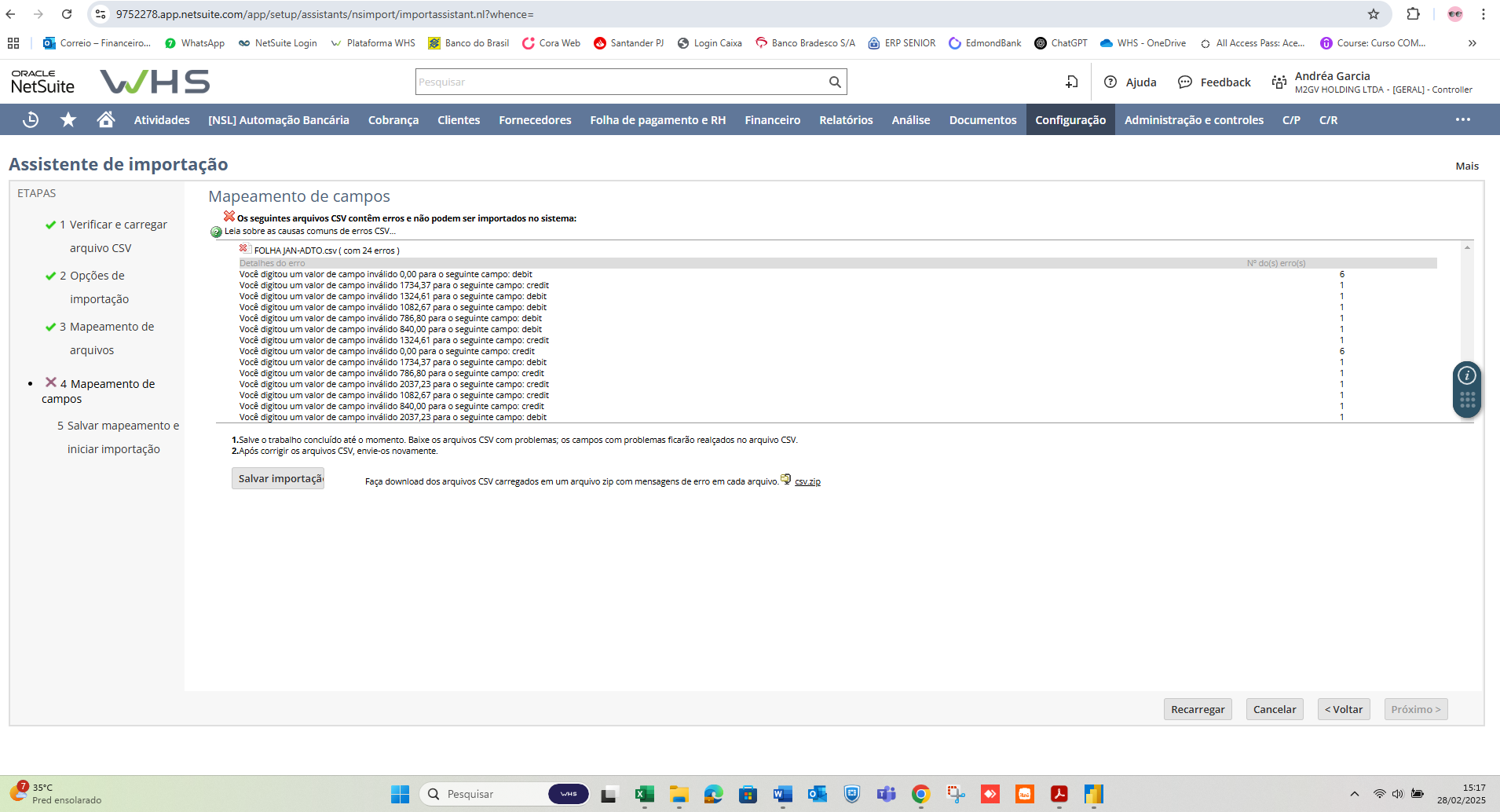Viewport: 1500px width, 812px height.
Task: Click the Recent Records history icon
Action: [31, 120]
